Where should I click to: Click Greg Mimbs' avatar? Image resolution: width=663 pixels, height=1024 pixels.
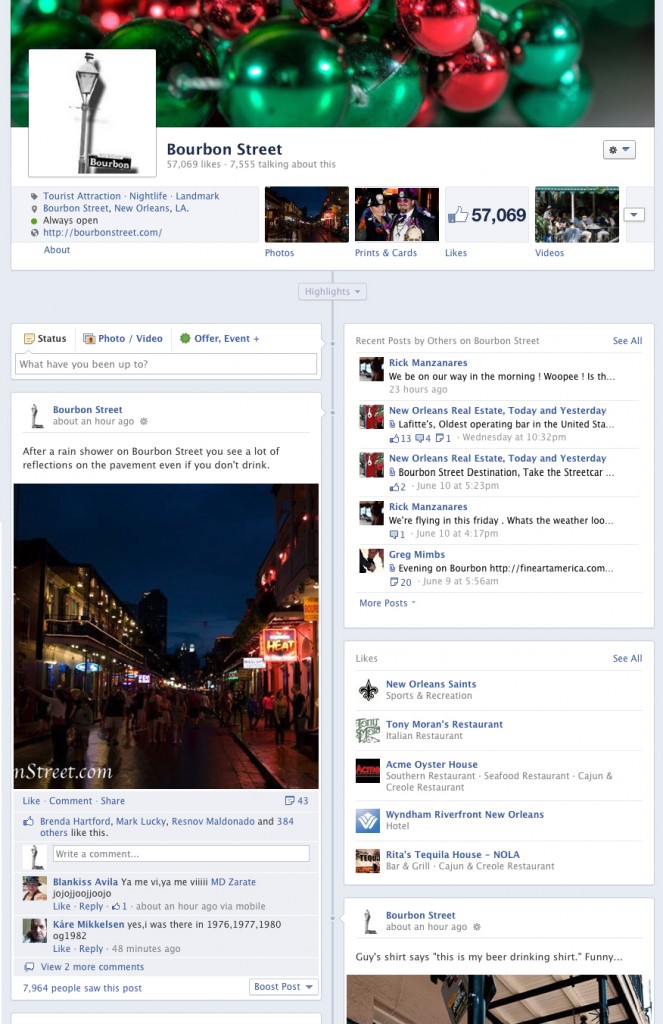coord(371,561)
